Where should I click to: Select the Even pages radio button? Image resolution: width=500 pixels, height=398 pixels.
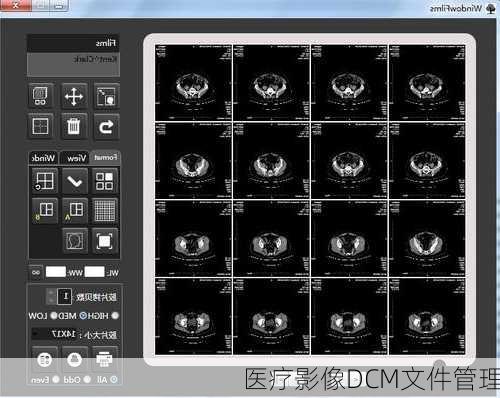click(x=56, y=379)
